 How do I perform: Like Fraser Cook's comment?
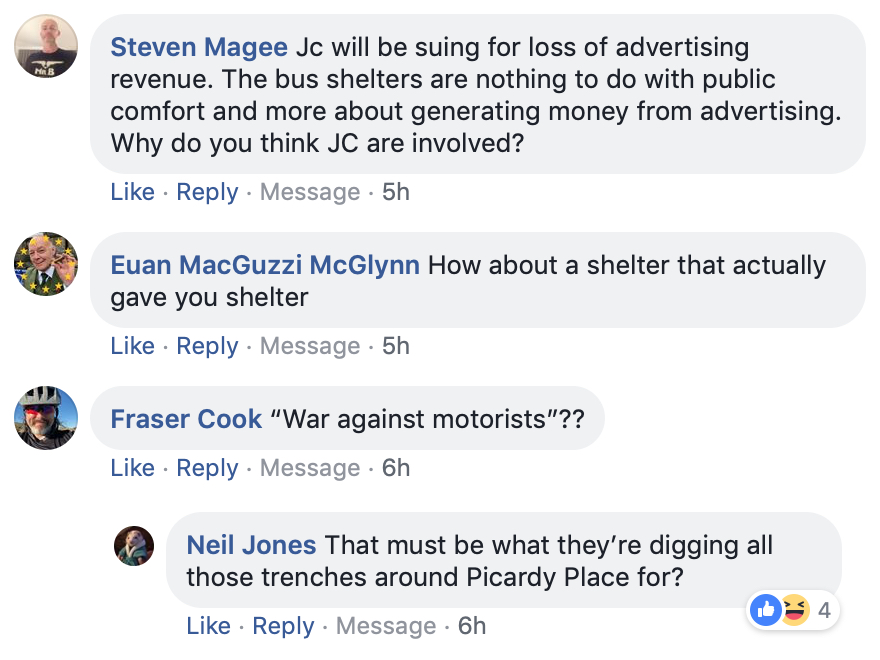[132, 468]
